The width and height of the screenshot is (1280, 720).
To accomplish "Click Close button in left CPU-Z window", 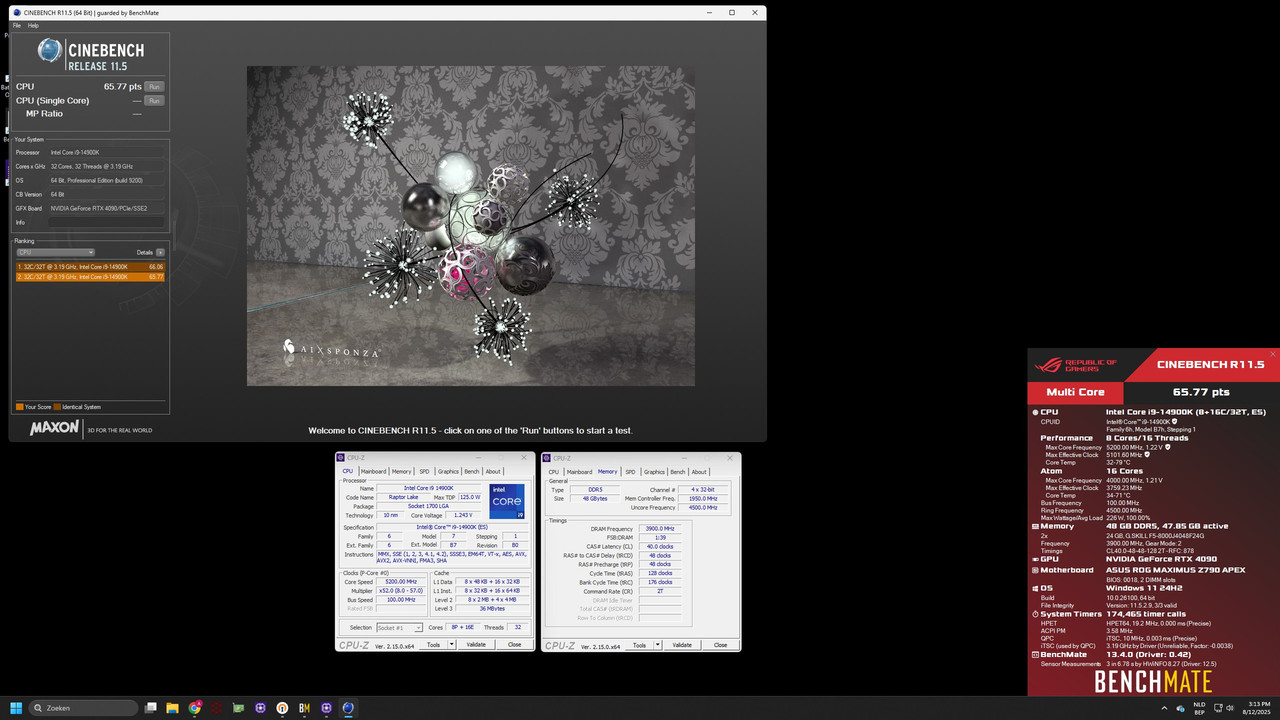I will coord(514,645).
